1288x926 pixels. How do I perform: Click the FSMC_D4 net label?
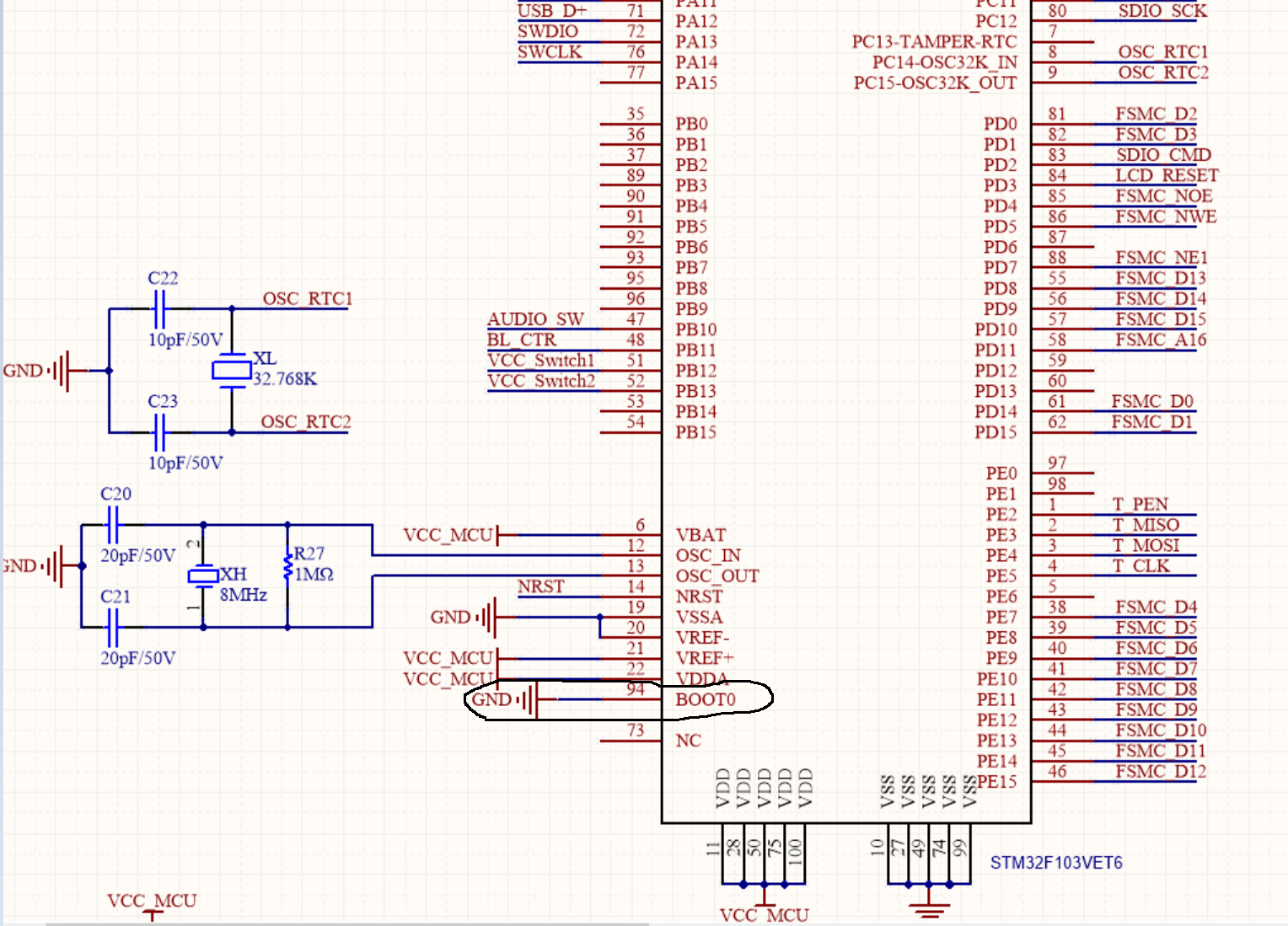pyautogui.click(x=1157, y=607)
